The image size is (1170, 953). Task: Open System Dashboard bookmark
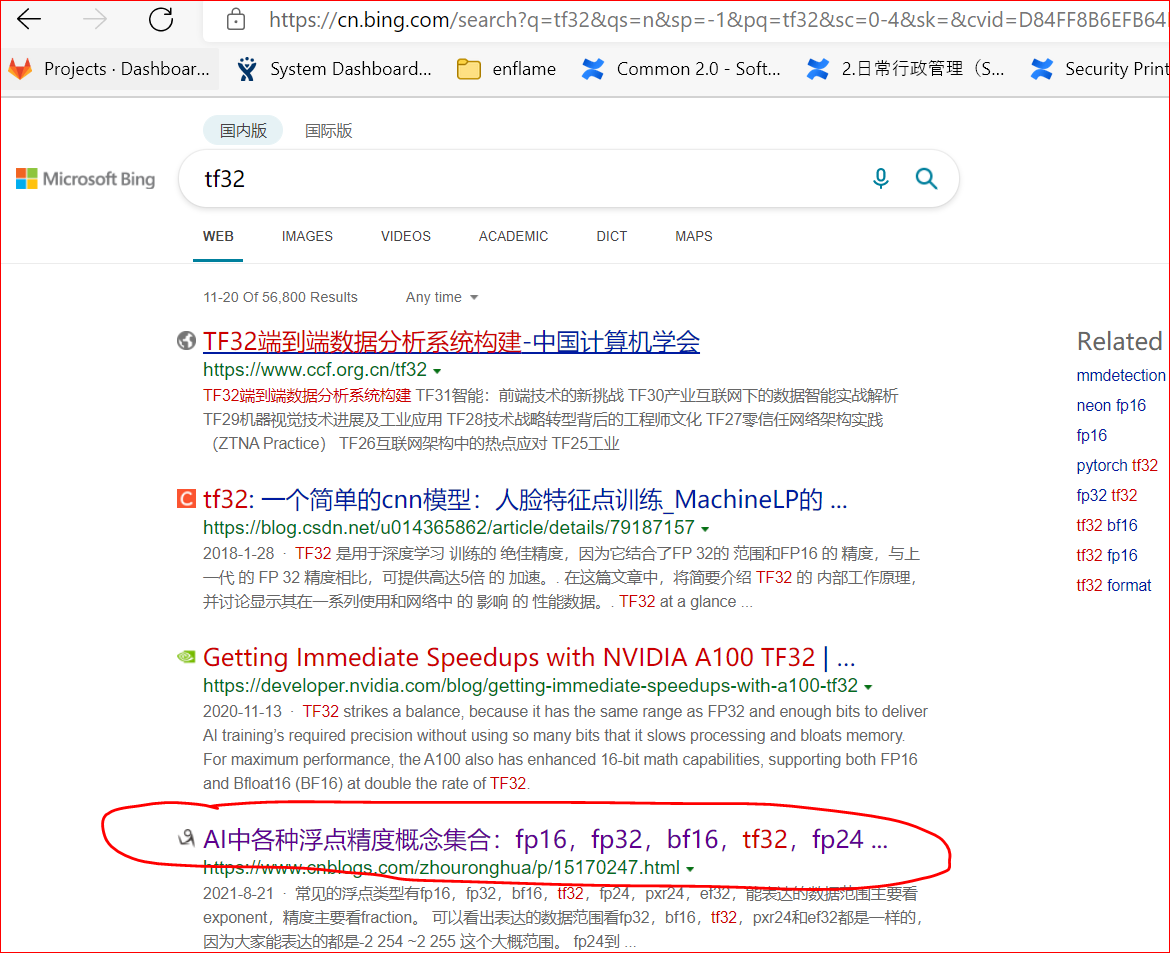pyautogui.click(x=334, y=69)
